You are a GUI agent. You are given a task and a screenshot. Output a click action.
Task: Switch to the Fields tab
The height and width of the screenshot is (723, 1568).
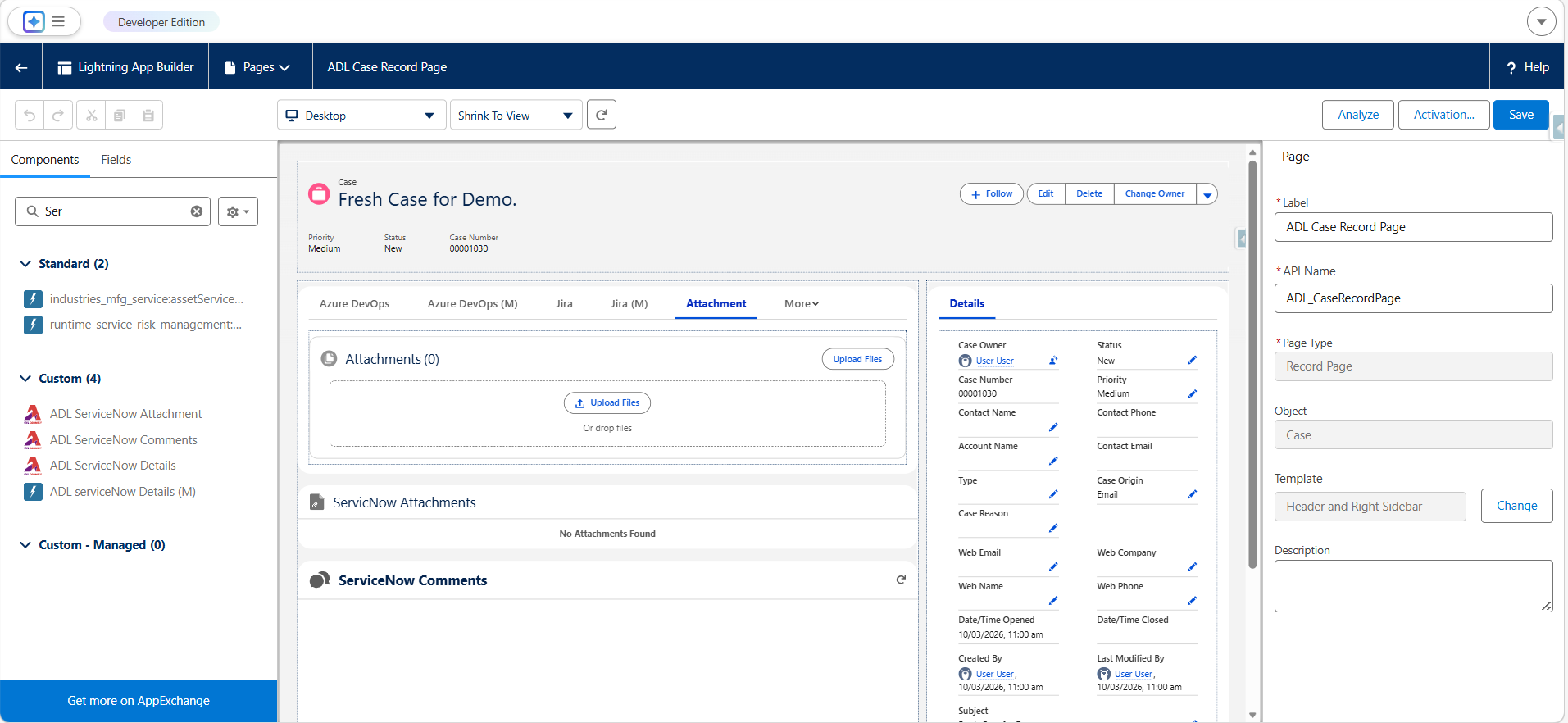pos(116,160)
